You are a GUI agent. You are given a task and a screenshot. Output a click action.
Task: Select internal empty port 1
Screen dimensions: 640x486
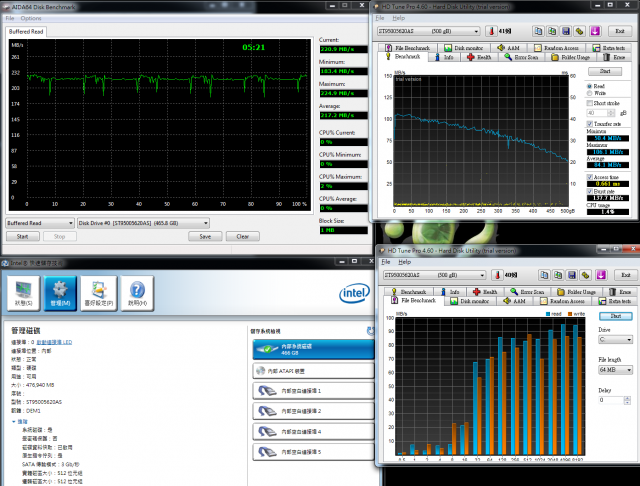click(x=313, y=391)
